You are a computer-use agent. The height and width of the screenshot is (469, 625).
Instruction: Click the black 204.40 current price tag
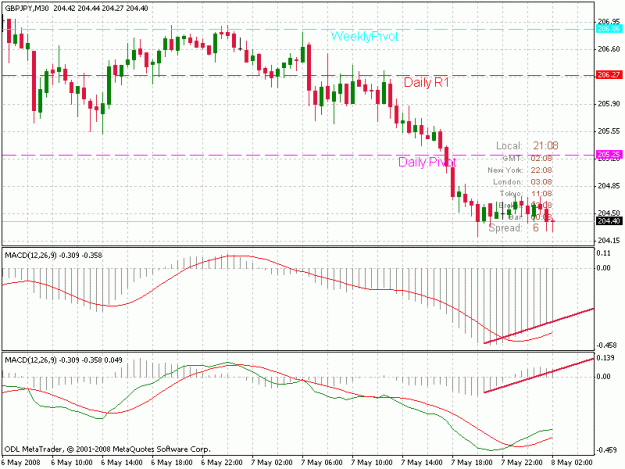(609, 221)
